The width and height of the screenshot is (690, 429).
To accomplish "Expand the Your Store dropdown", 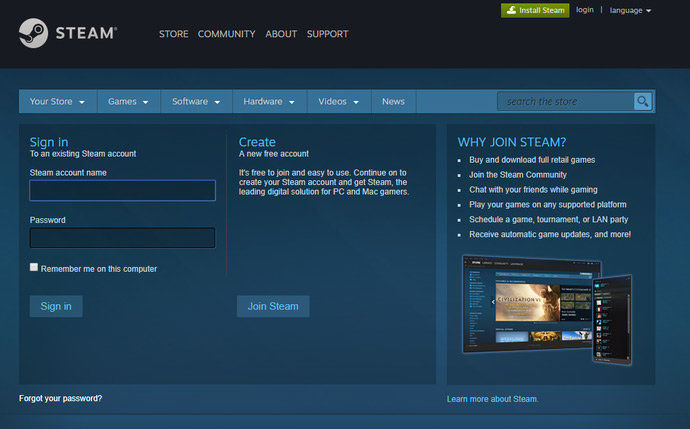I will click(x=58, y=102).
